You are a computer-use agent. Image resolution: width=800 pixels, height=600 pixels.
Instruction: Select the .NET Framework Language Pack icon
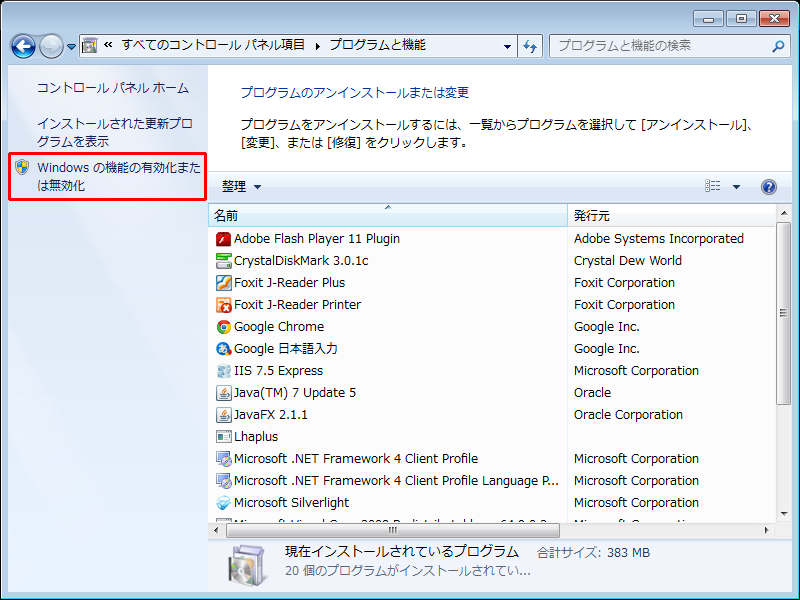coord(223,480)
